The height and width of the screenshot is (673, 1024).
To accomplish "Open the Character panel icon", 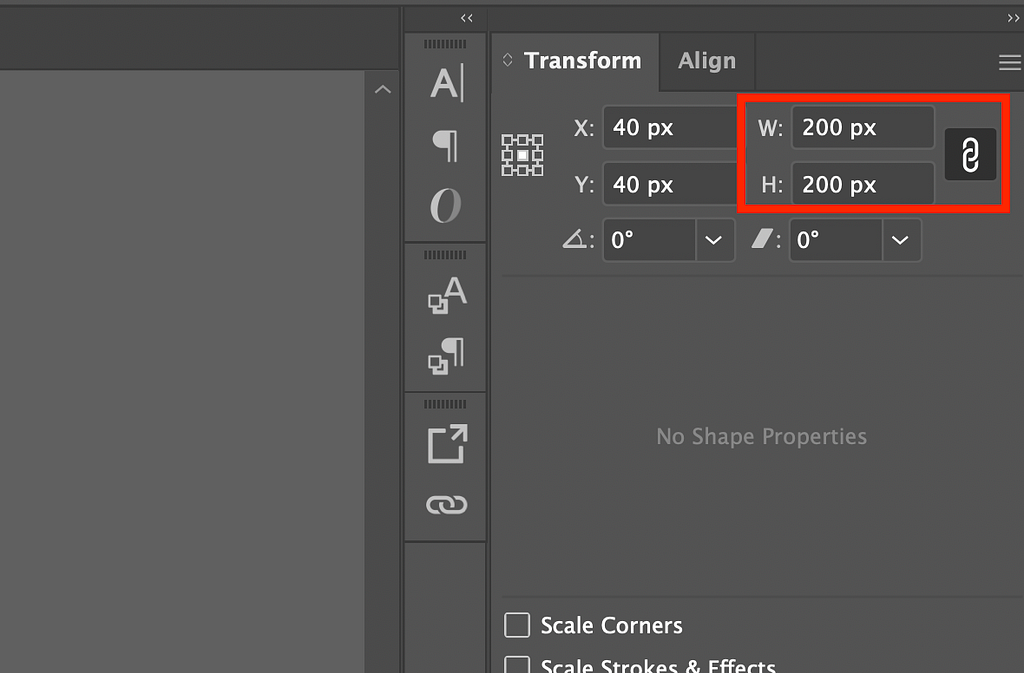I will pyautogui.click(x=447, y=83).
